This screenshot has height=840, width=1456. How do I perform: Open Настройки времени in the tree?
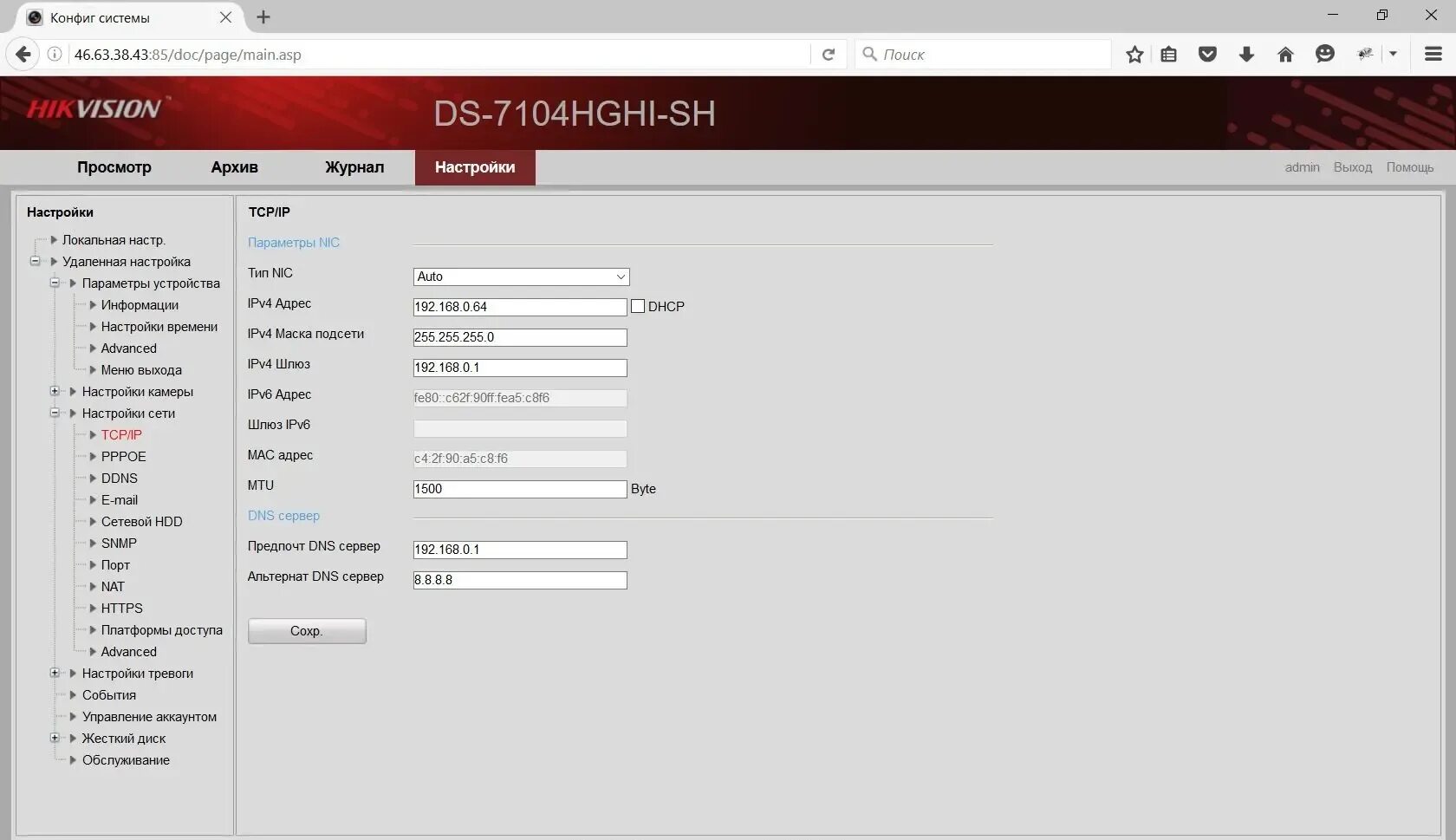click(x=159, y=327)
